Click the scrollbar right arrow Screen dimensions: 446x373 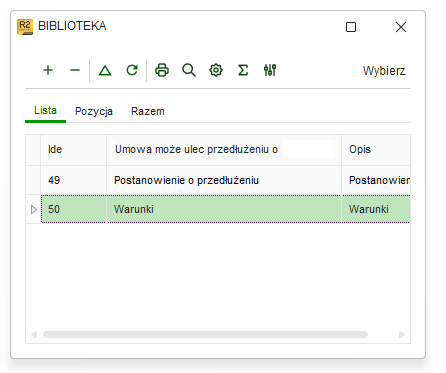(x=402, y=334)
